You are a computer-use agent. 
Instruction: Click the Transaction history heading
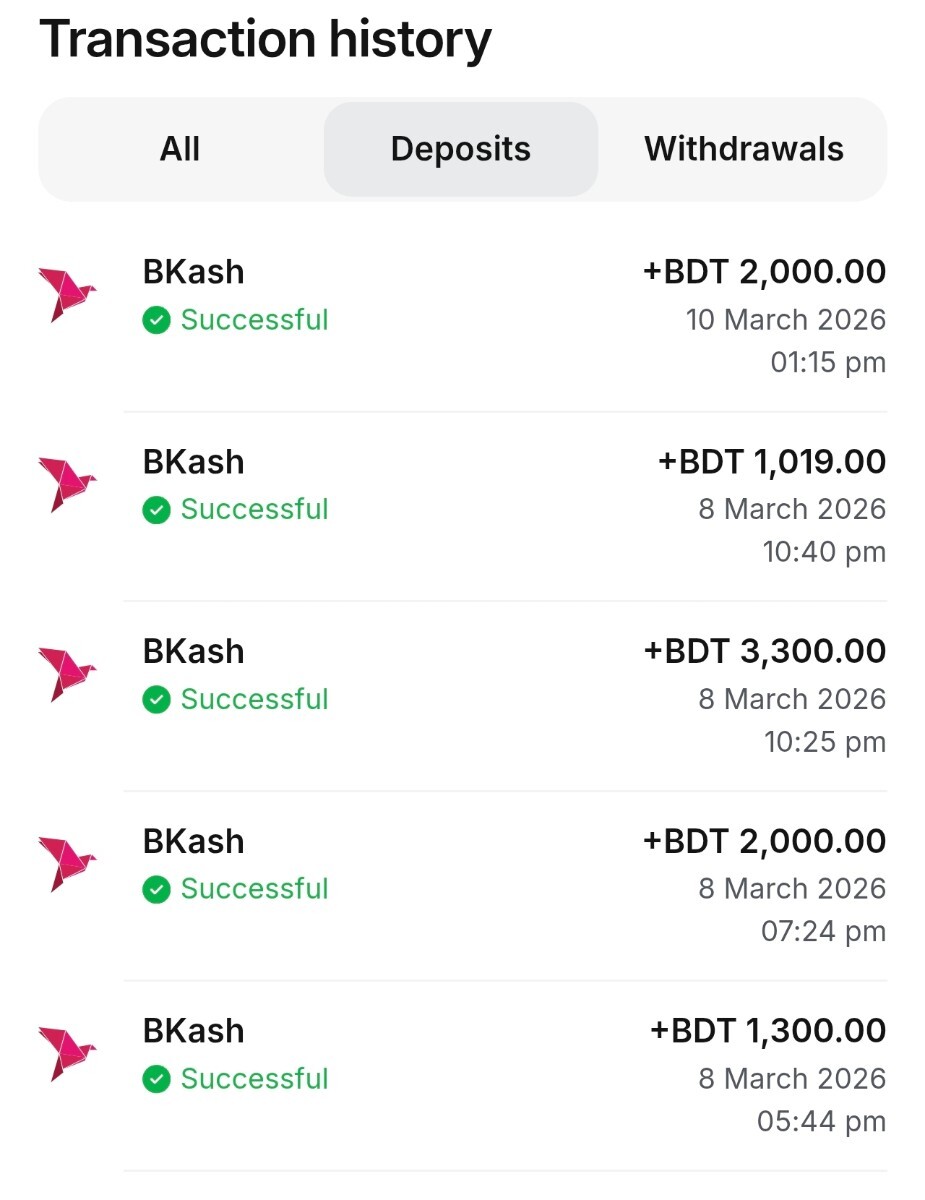(x=265, y=40)
